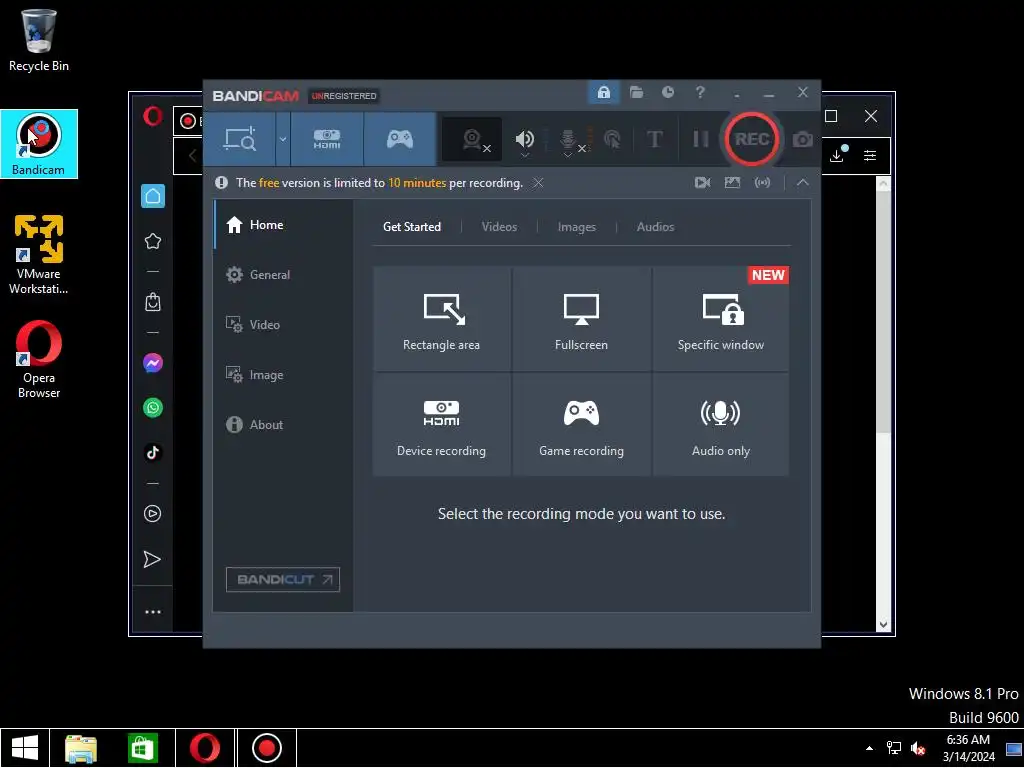The image size is (1024, 768).
Task: Show hidden tray icons arrow
Action: point(869,748)
